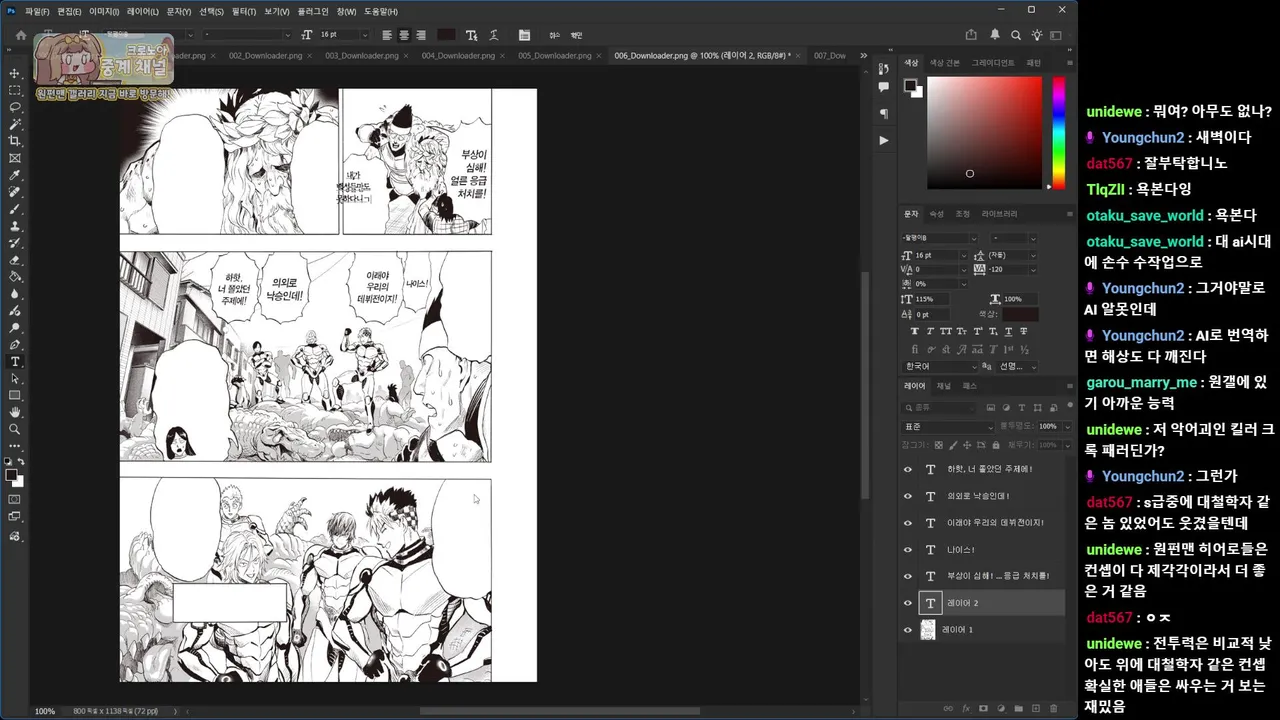
Task: Open leading (자동) dropdown
Action: [x=1033, y=255]
